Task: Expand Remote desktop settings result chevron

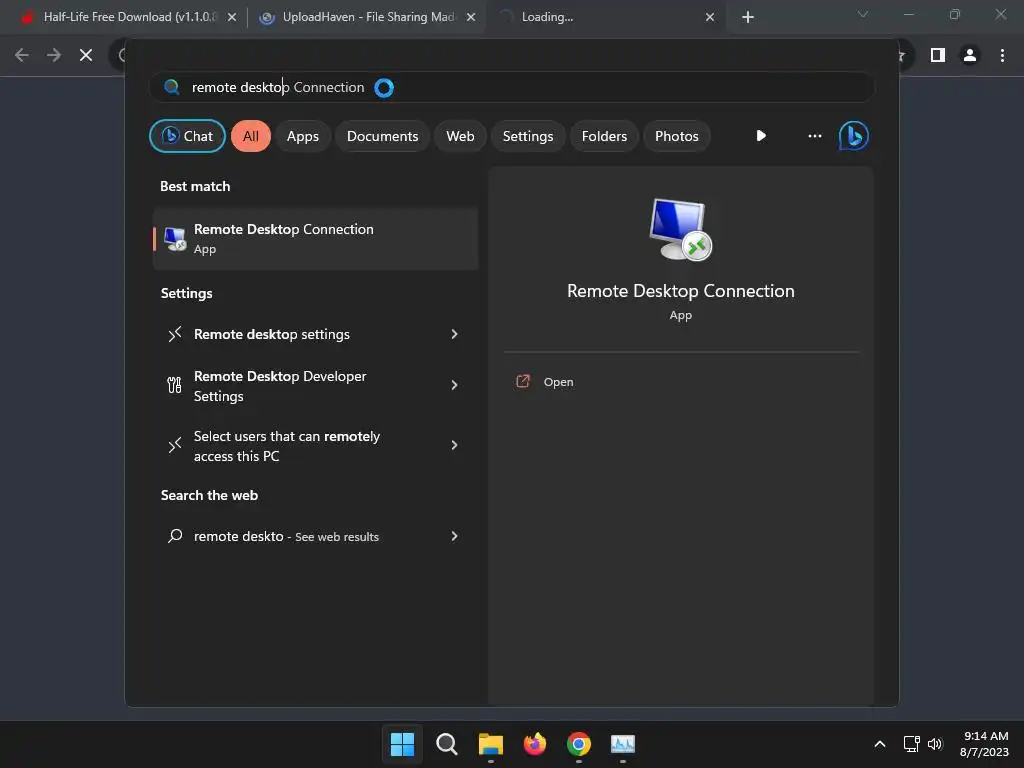Action: coord(455,334)
